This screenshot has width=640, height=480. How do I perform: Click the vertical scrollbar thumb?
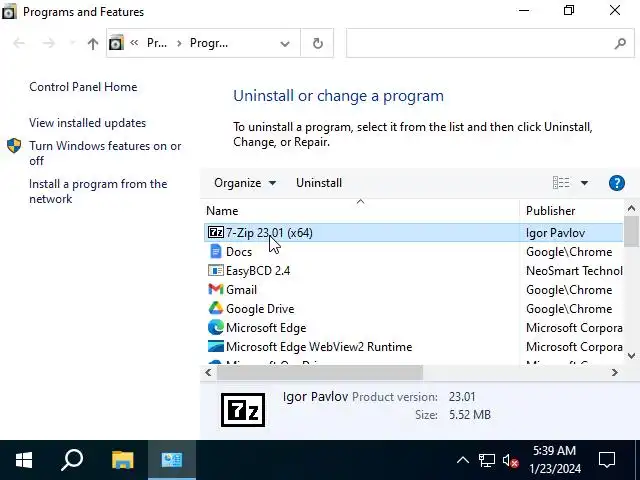[631, 231]
